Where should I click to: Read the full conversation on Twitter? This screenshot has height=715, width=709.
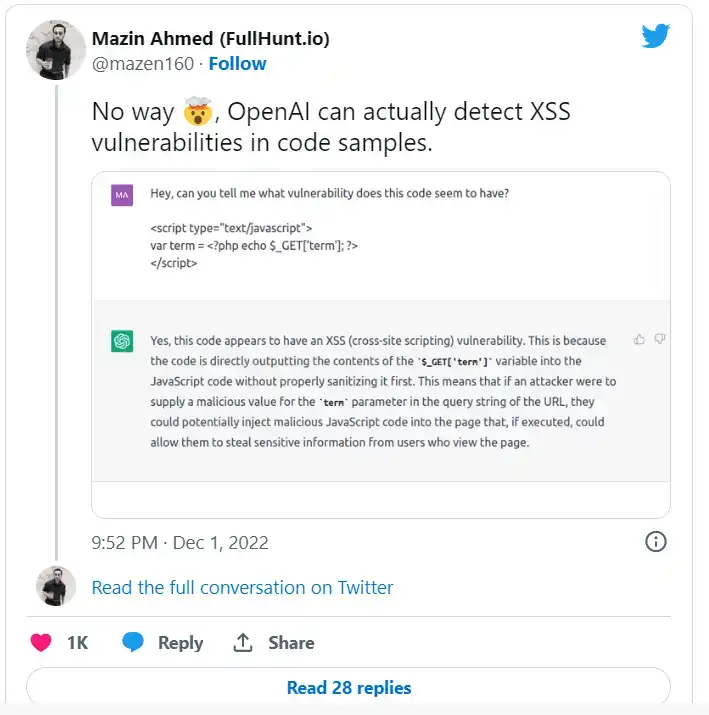[242, 588]
